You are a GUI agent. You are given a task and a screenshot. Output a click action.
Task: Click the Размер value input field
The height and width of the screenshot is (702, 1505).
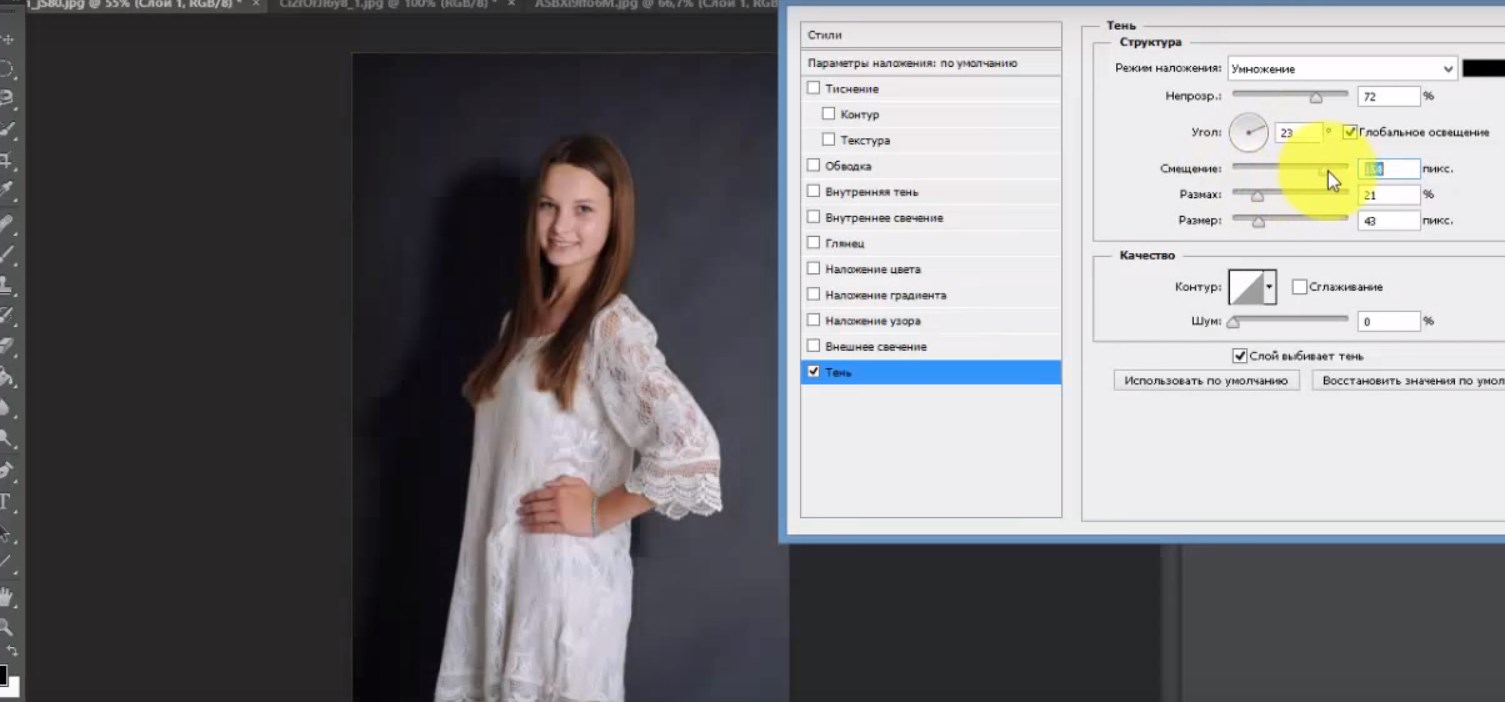point(1388,221)
